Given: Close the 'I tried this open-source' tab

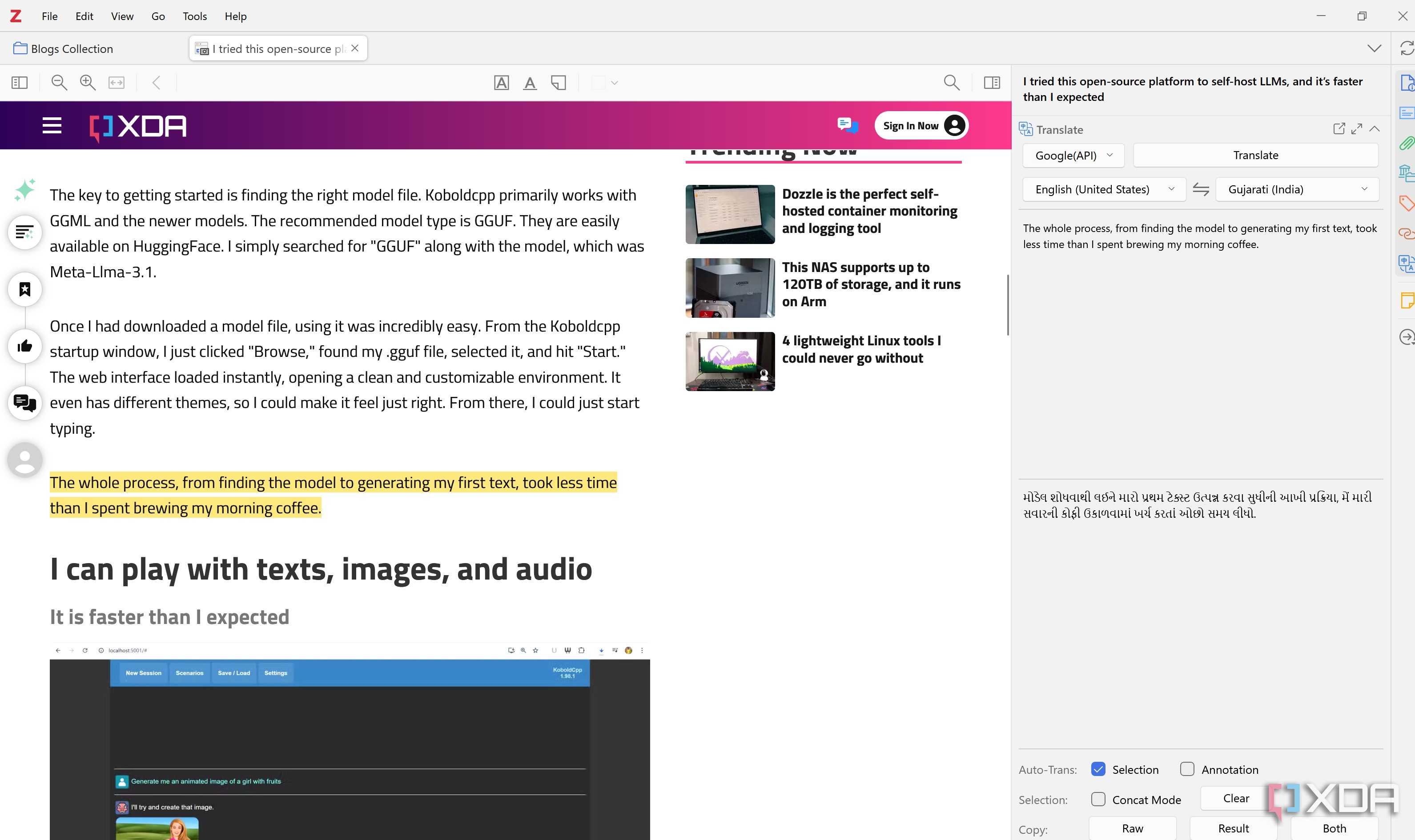Looking at the screenshot, I should pos(354,48).
